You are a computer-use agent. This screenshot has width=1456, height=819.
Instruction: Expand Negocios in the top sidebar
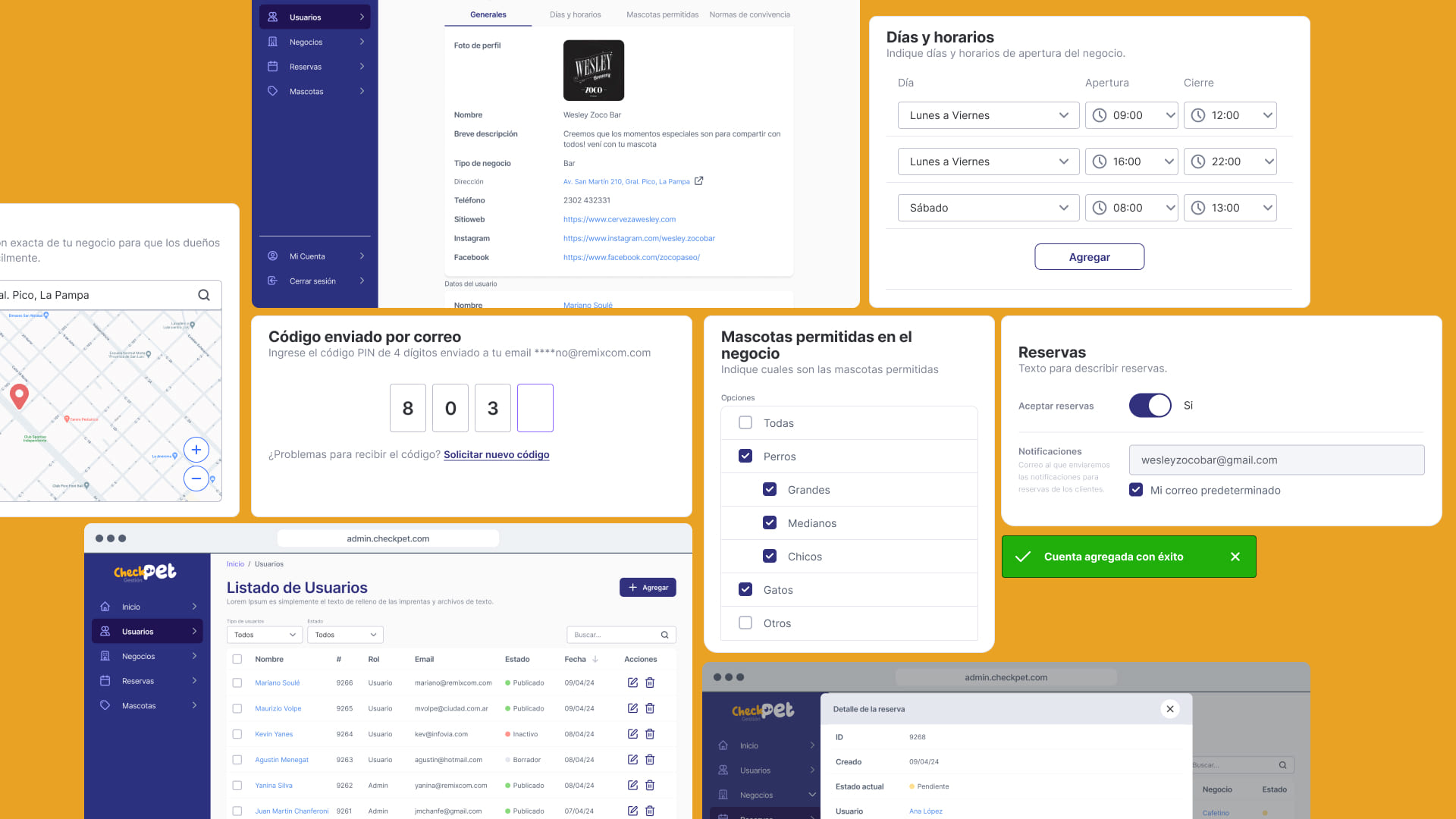pos(315,42)
